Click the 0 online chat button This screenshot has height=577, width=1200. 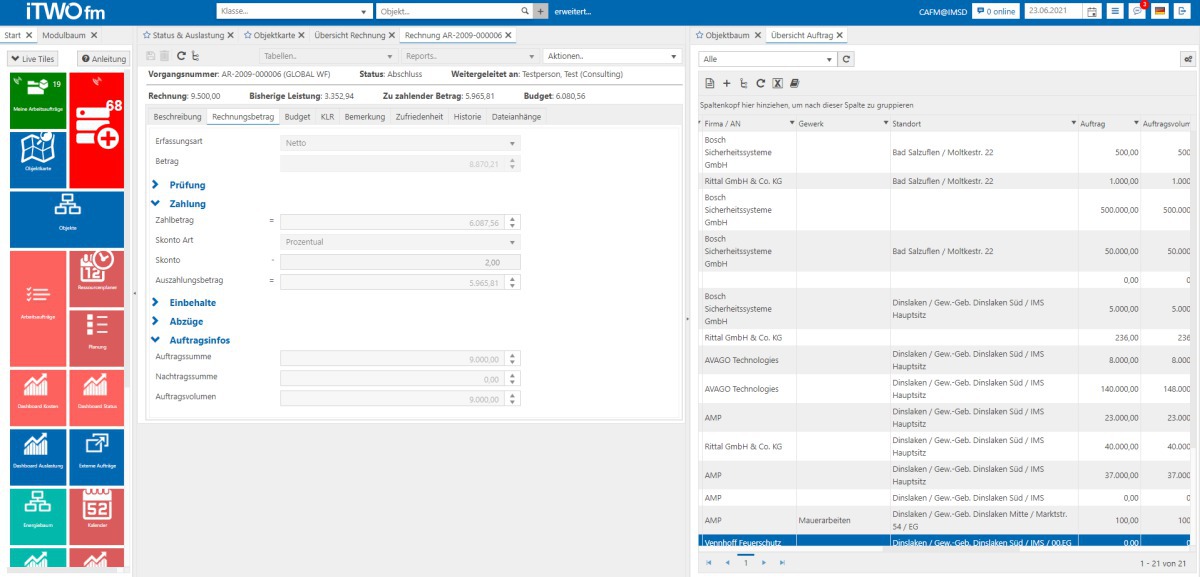(x=994, y=11)
